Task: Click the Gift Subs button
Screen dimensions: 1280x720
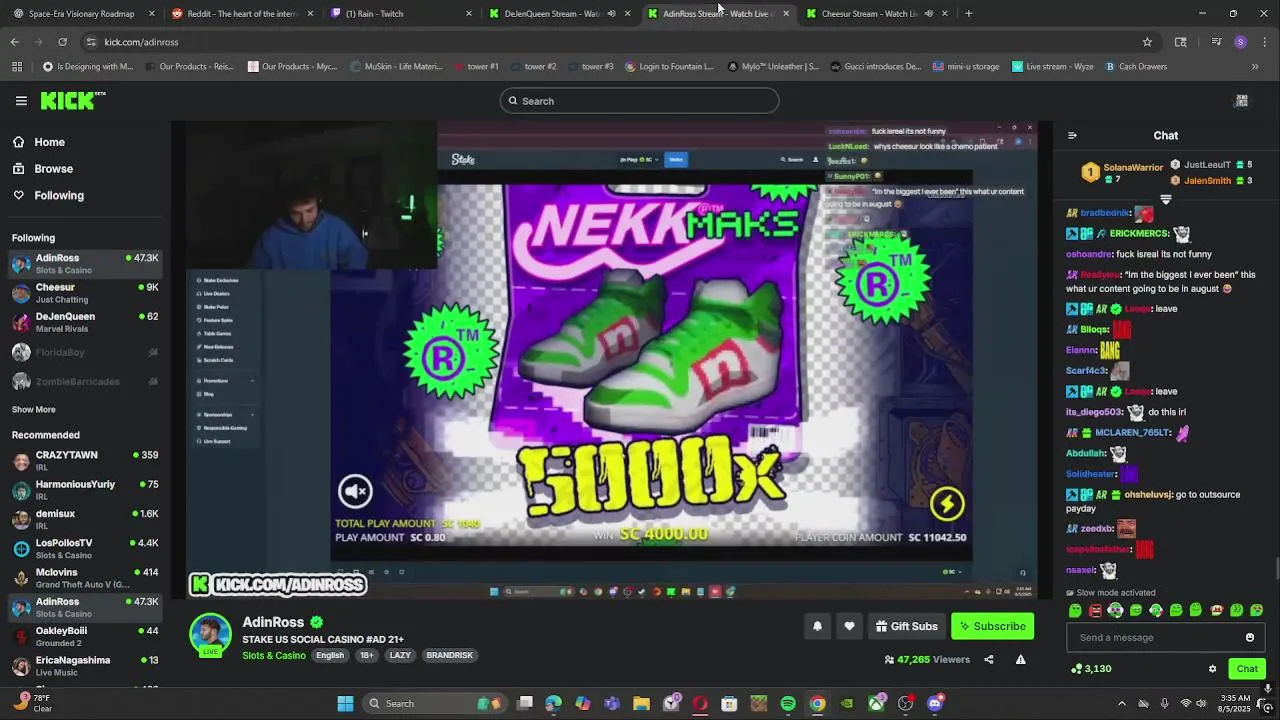Action: (906, 626)
